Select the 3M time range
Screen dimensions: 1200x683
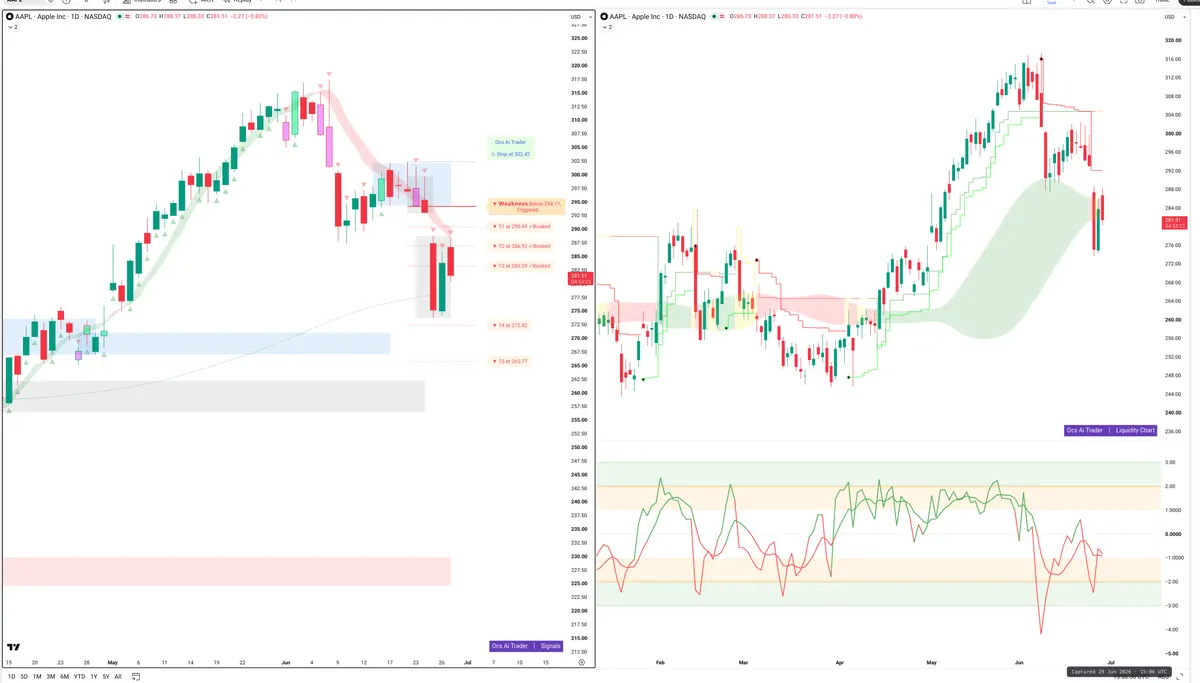click(51, 676)
